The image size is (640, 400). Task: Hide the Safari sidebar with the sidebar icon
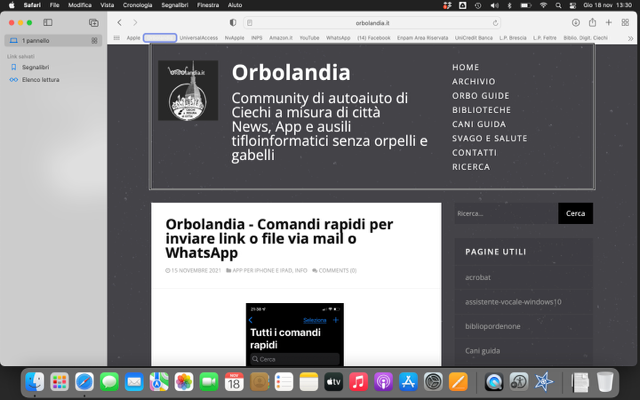48,22
